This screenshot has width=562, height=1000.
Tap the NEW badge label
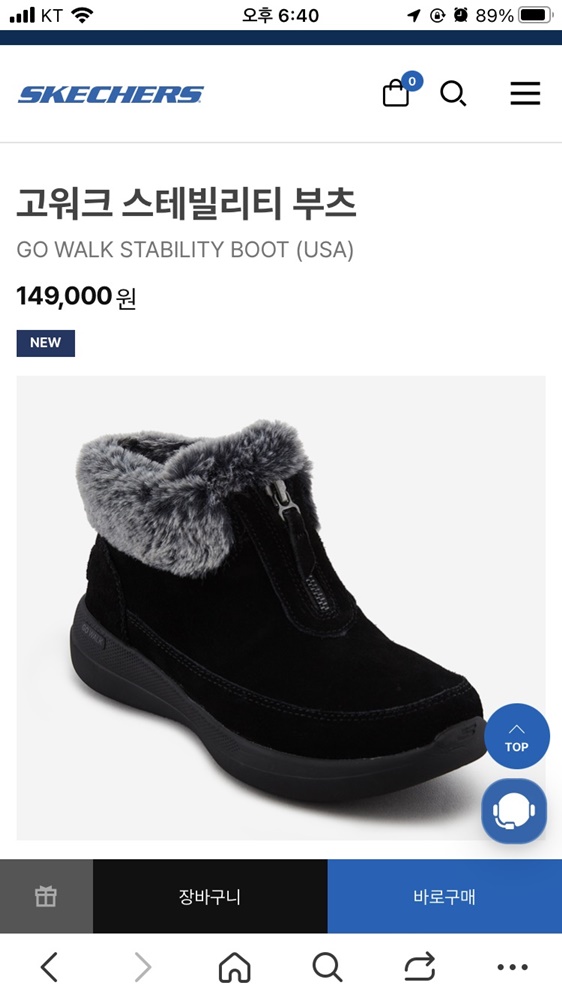pyautogui.click(x=46, y=343)
